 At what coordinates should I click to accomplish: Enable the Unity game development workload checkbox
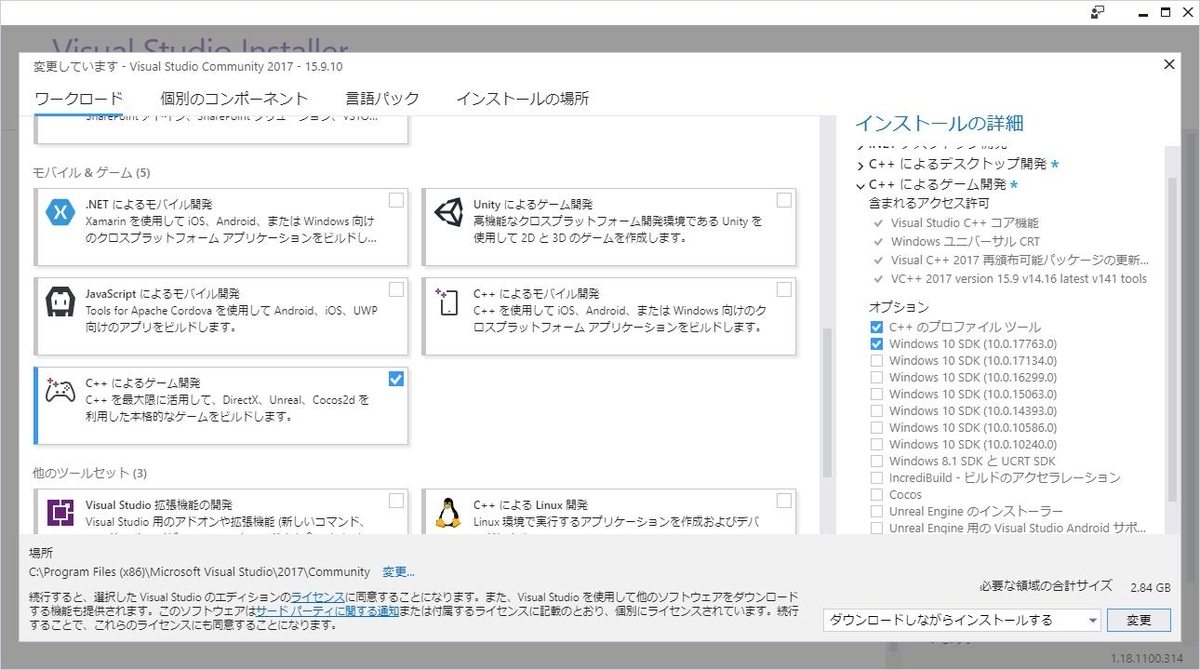coord(783,199)
